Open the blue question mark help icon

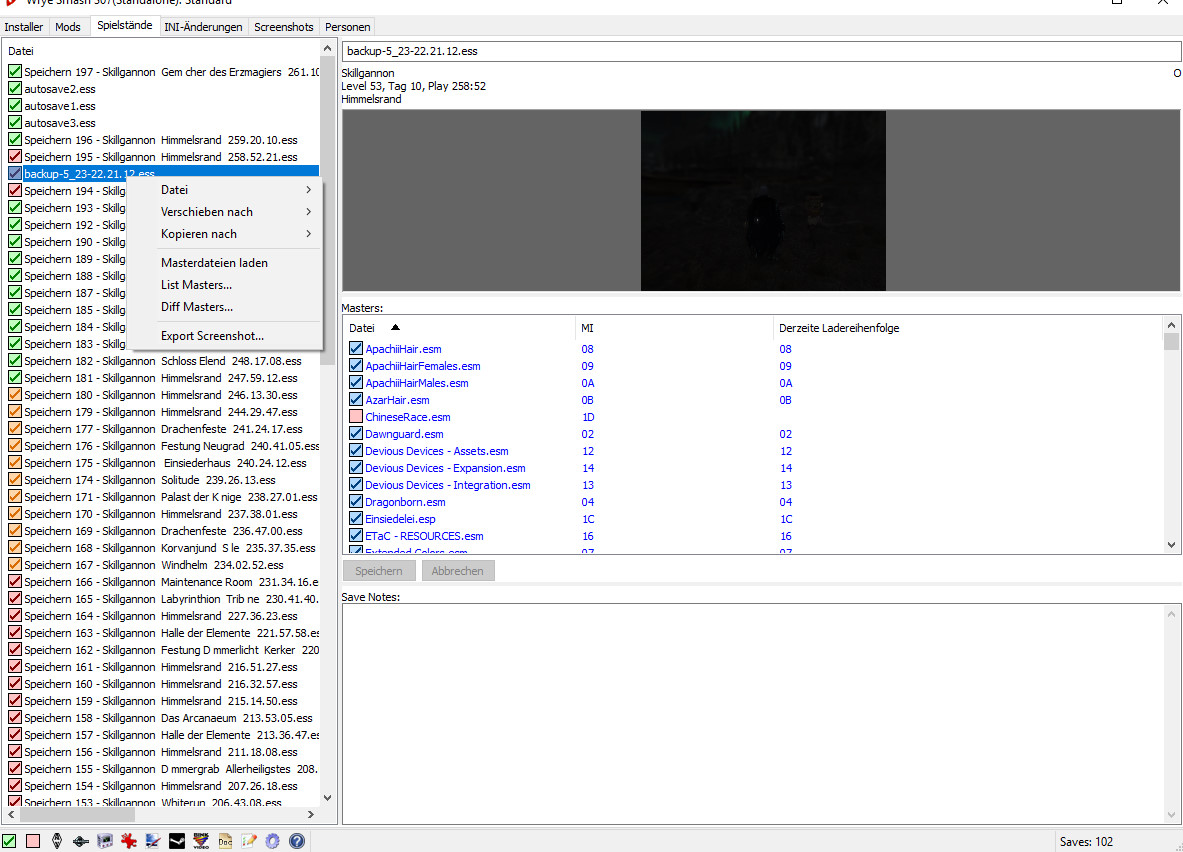297,841
